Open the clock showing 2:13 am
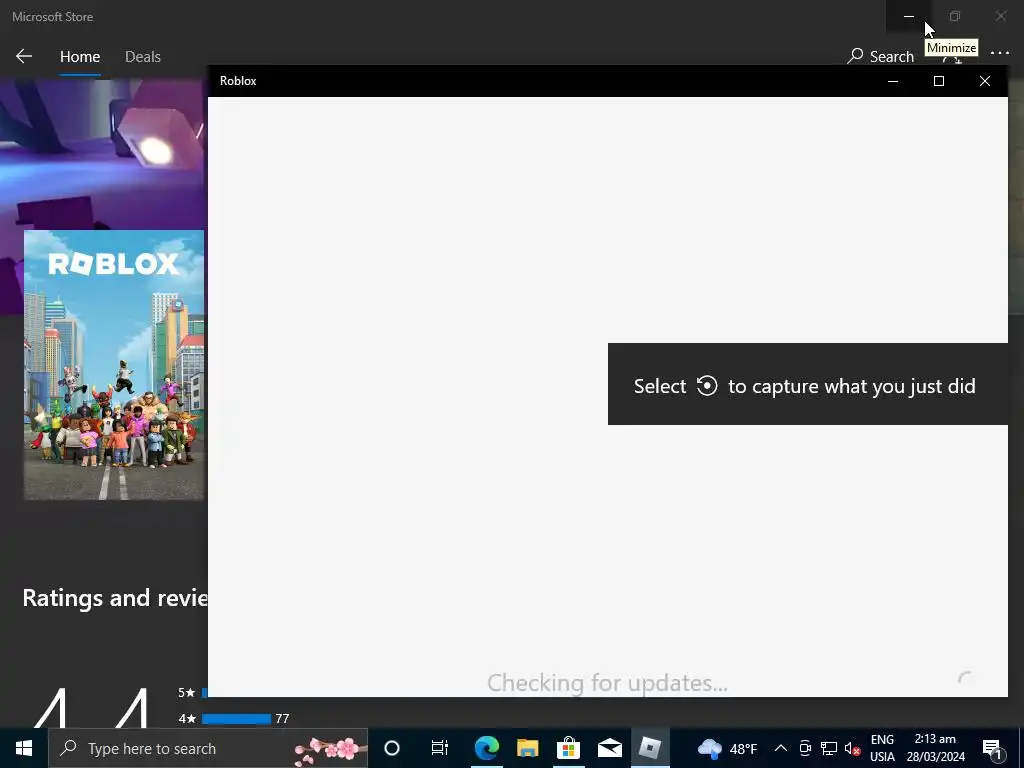Screen dimensions: 1024x768 (x=935, y=748)
